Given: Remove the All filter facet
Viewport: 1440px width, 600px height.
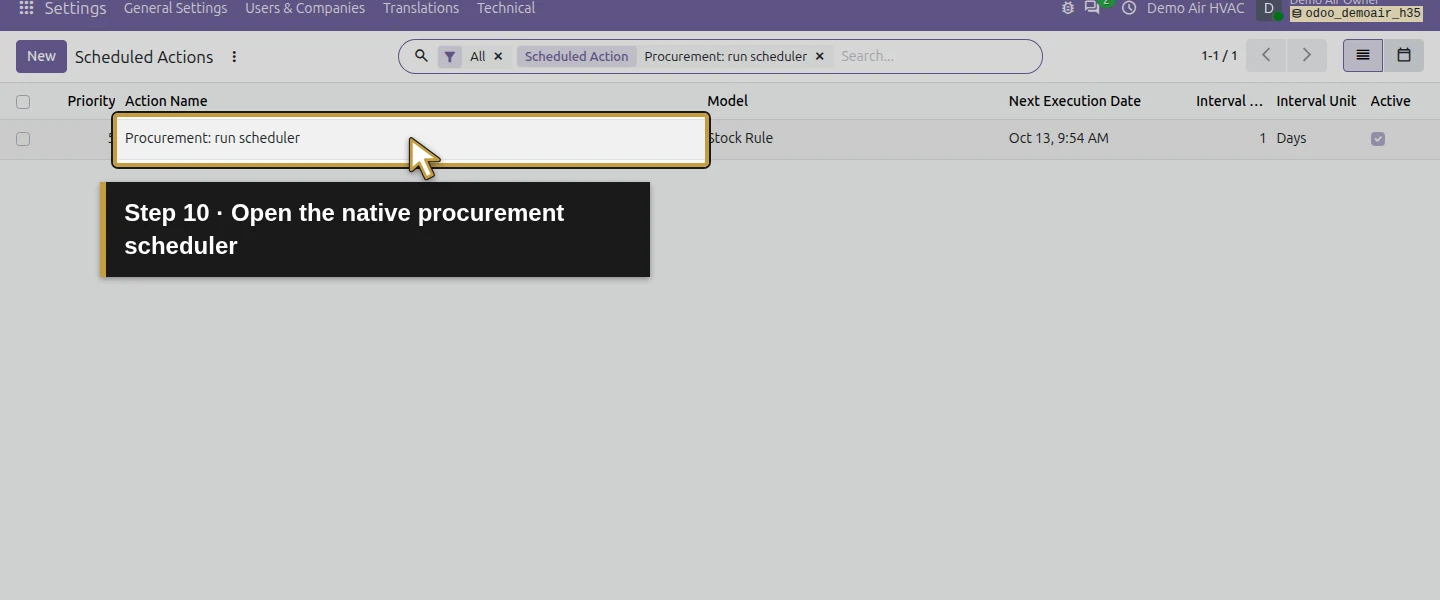Looking at the screenshot, I should 498,57.
